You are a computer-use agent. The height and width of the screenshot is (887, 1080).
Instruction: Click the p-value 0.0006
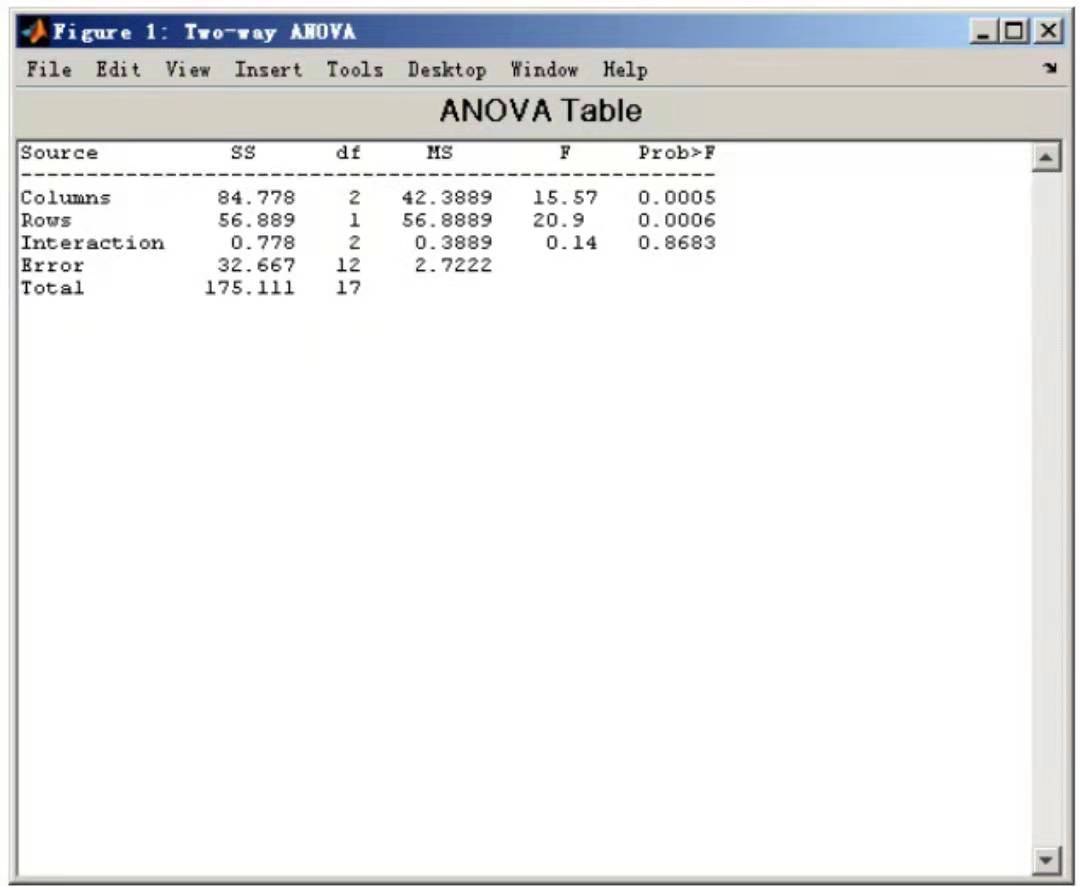pos(676,220)
